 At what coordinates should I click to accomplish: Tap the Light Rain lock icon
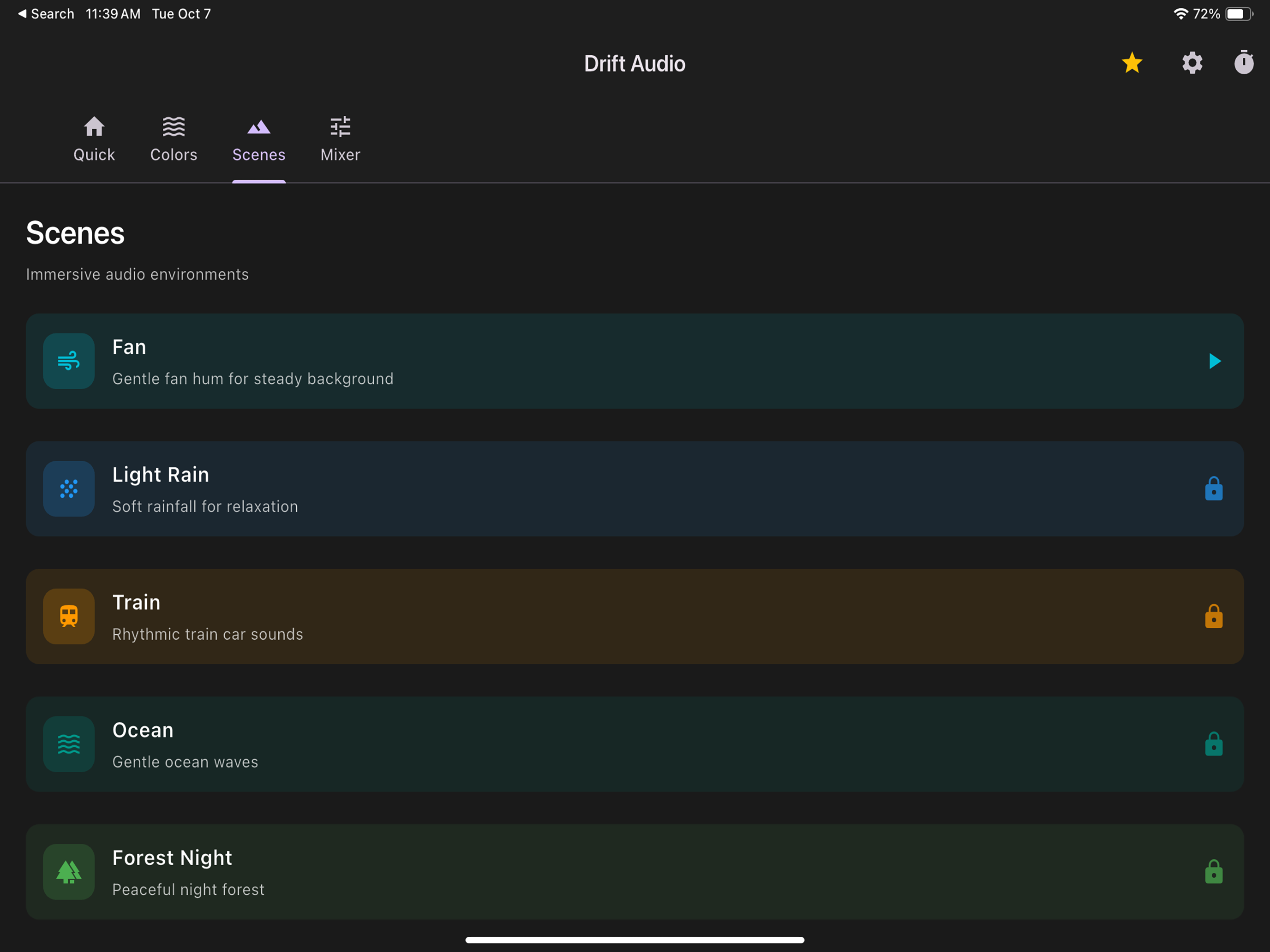tap(1214, 488)
